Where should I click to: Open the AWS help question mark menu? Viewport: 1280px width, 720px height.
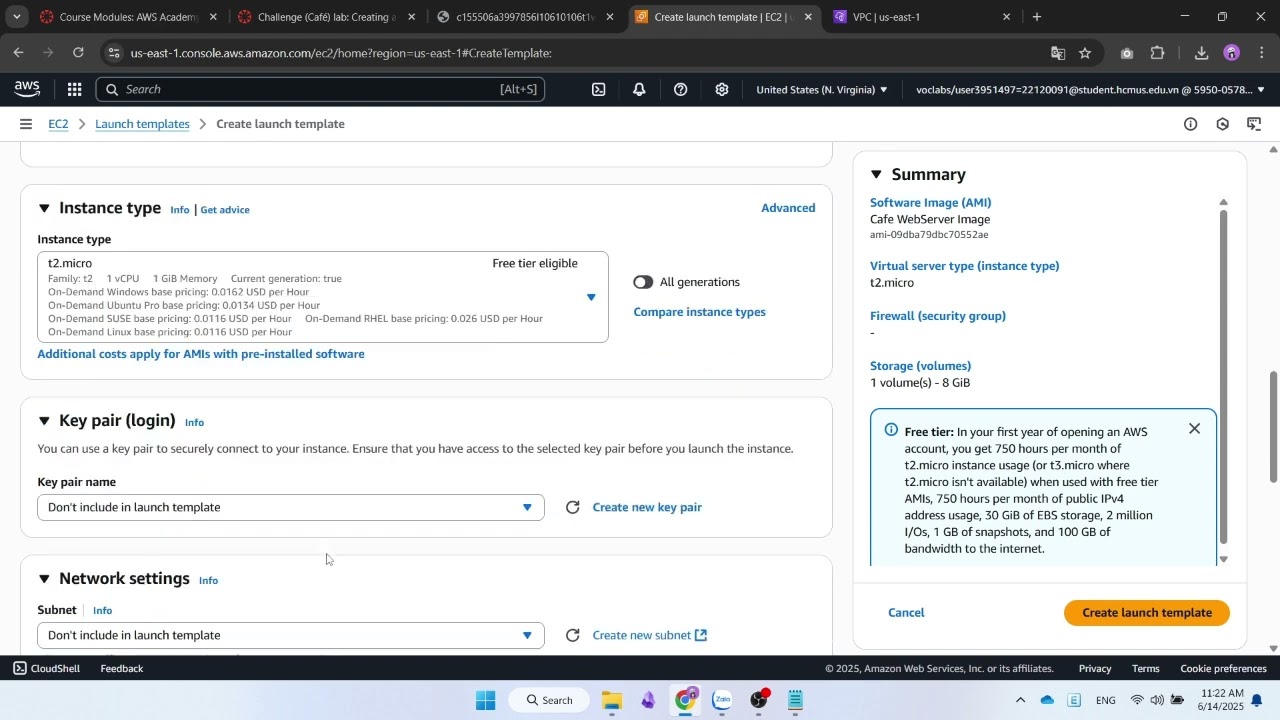click(680, 89)
